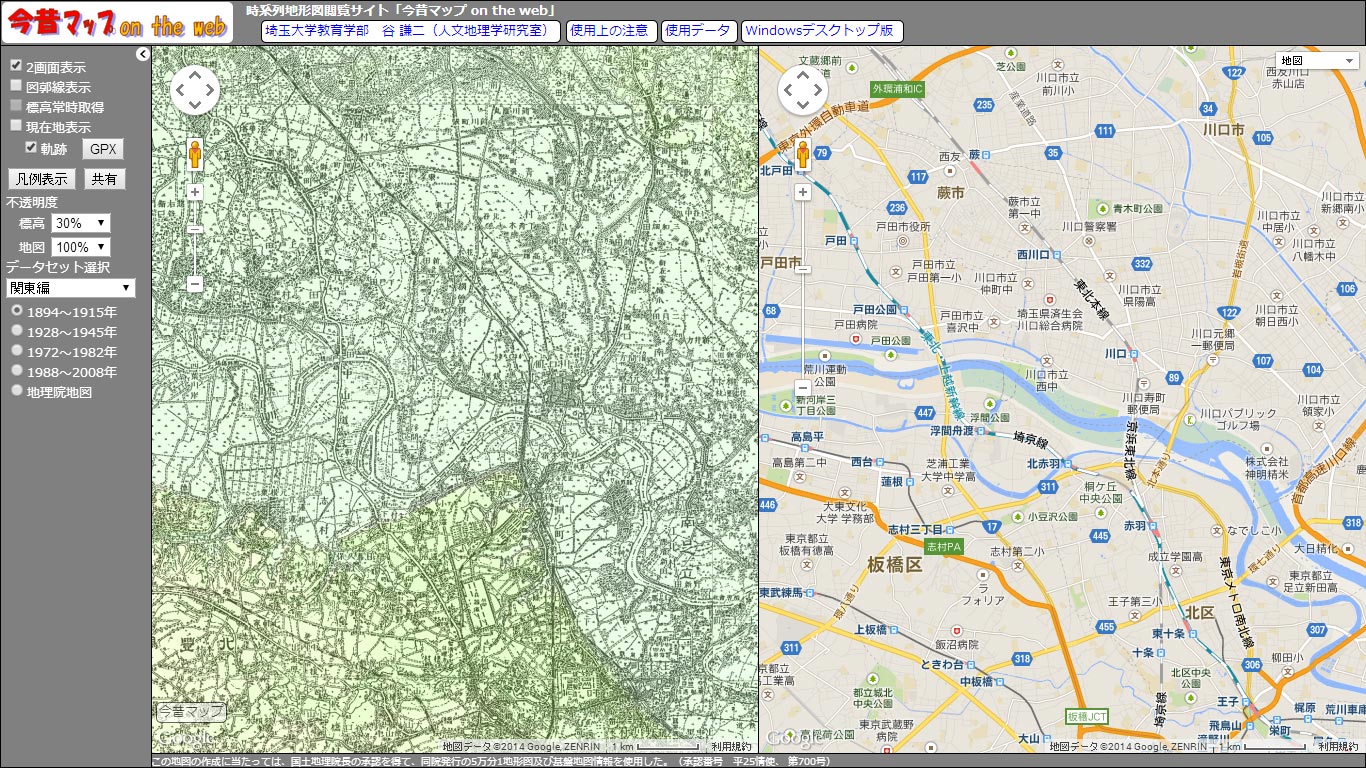Click route 332 shield near 西川口
This screenshot has height=768, width=1366.
(1144, 264)
